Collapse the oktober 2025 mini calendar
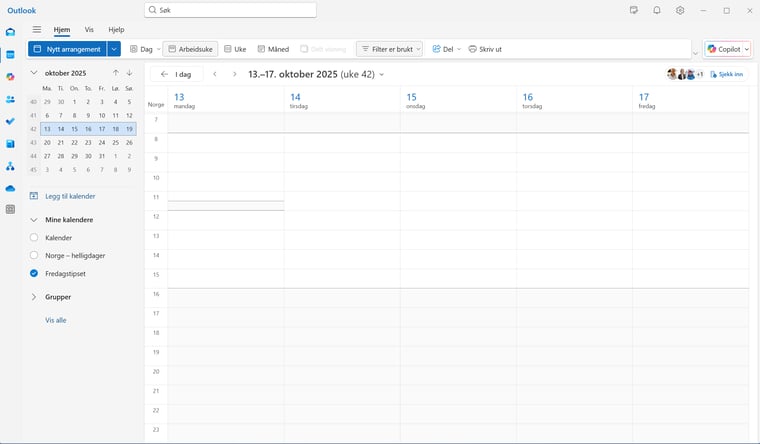 click(34, 73)
